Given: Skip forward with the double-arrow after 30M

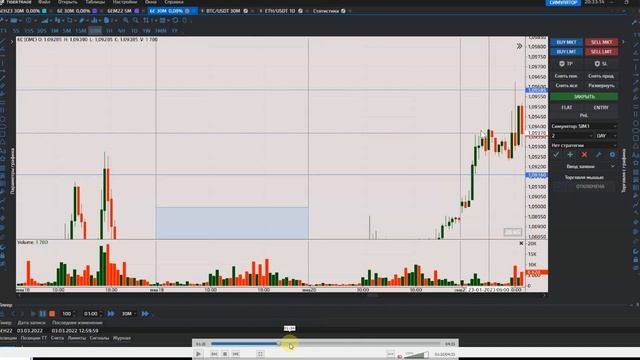Looking at the screenshot, I should pos(145,313).
